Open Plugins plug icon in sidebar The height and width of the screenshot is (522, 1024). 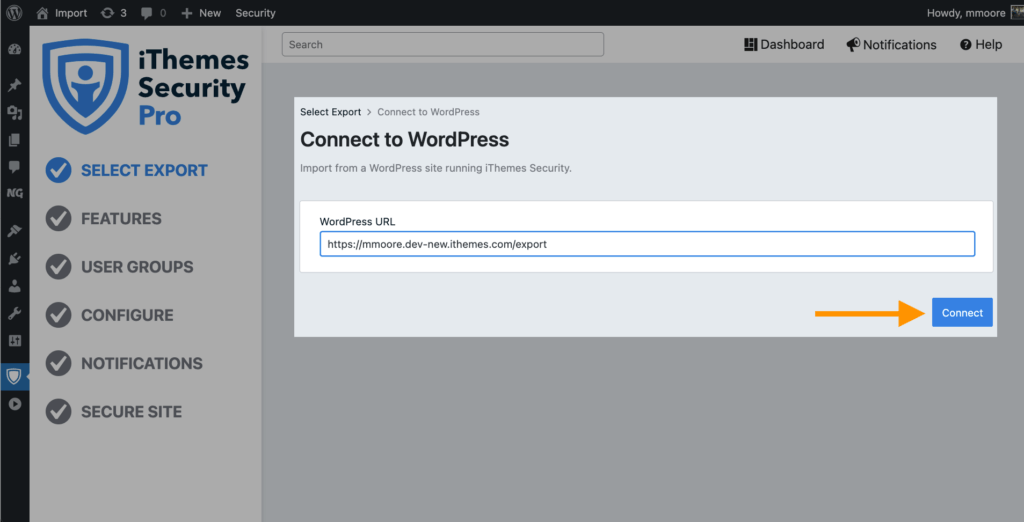click(14, 259)
